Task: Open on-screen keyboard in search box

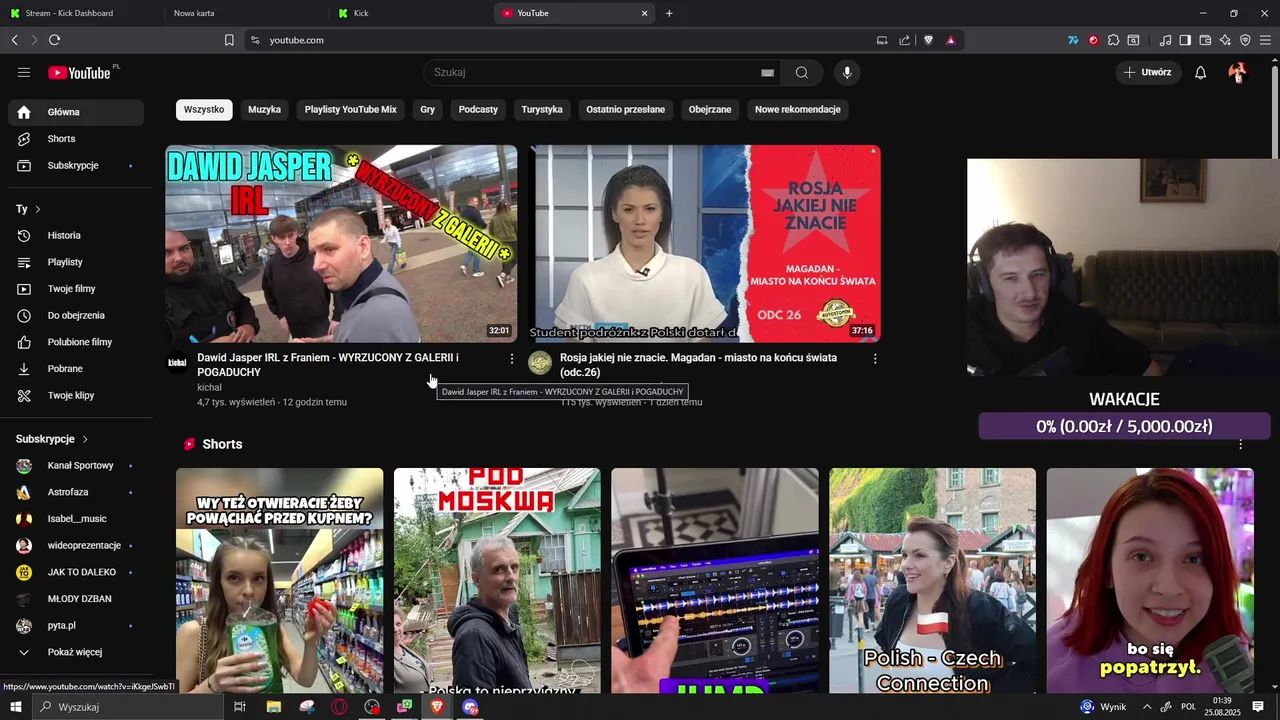Action: point(767,72)
